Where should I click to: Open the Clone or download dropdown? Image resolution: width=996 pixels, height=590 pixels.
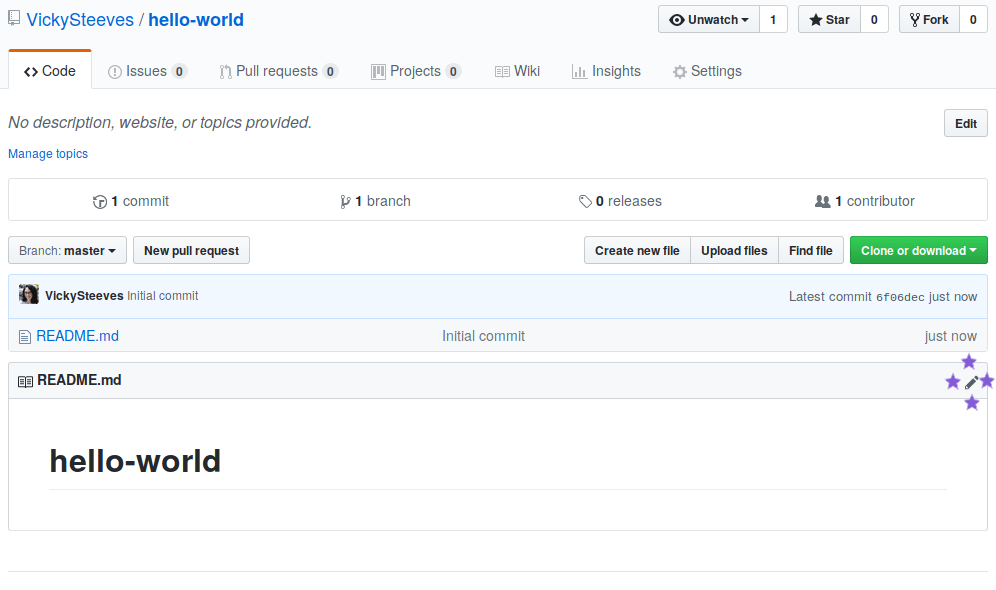tap(918, 250)
